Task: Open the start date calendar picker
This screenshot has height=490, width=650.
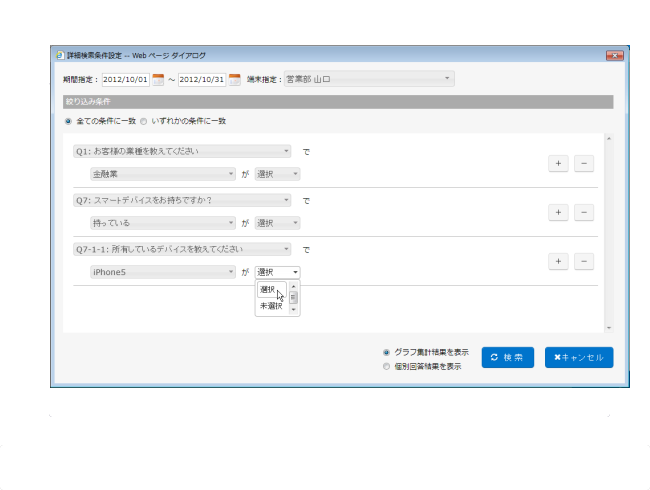Action: pyautogui.click(x=158, y=79)
